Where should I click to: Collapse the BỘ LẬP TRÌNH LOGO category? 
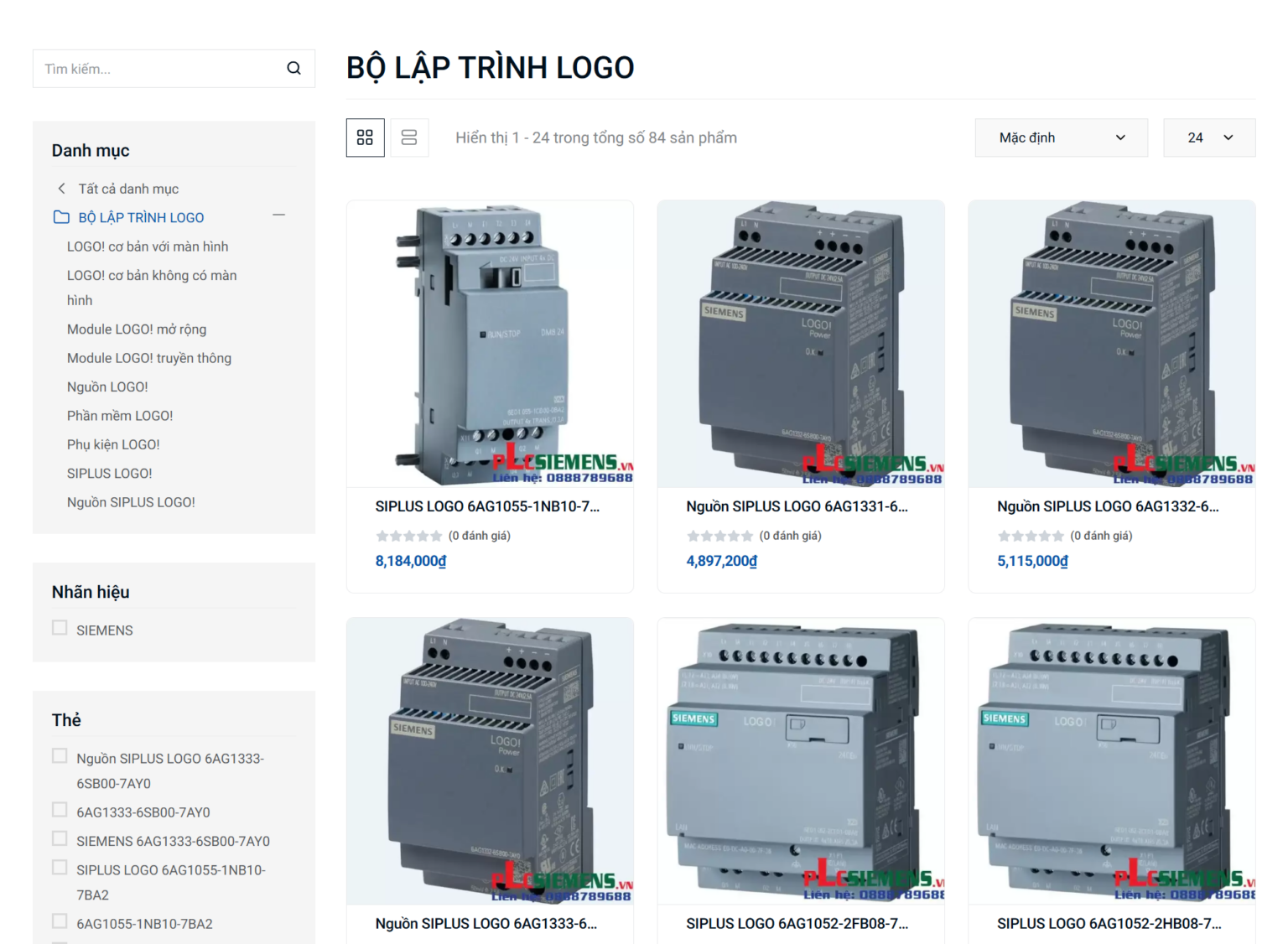click(278, 215)
